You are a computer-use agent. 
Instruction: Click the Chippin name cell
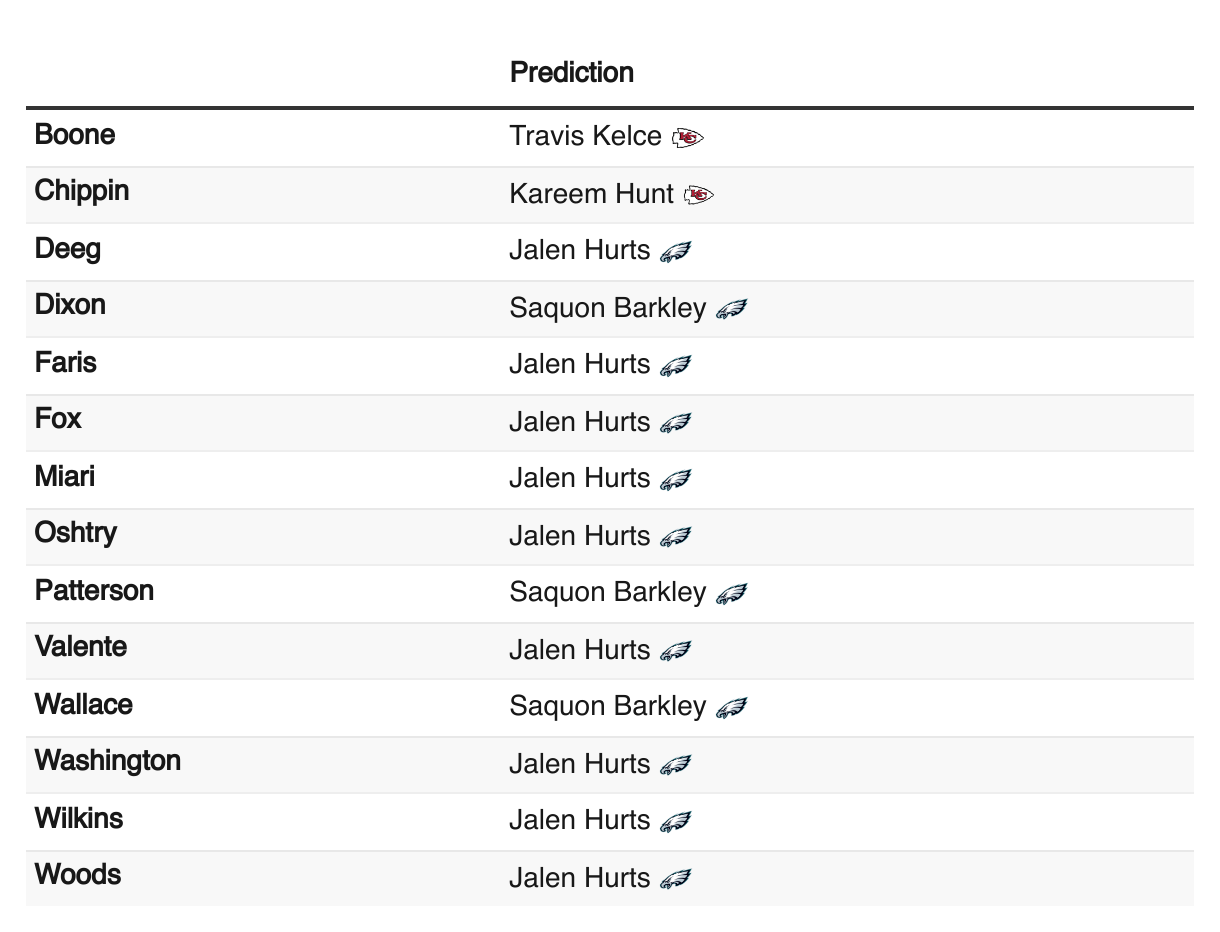pos(82,191)
